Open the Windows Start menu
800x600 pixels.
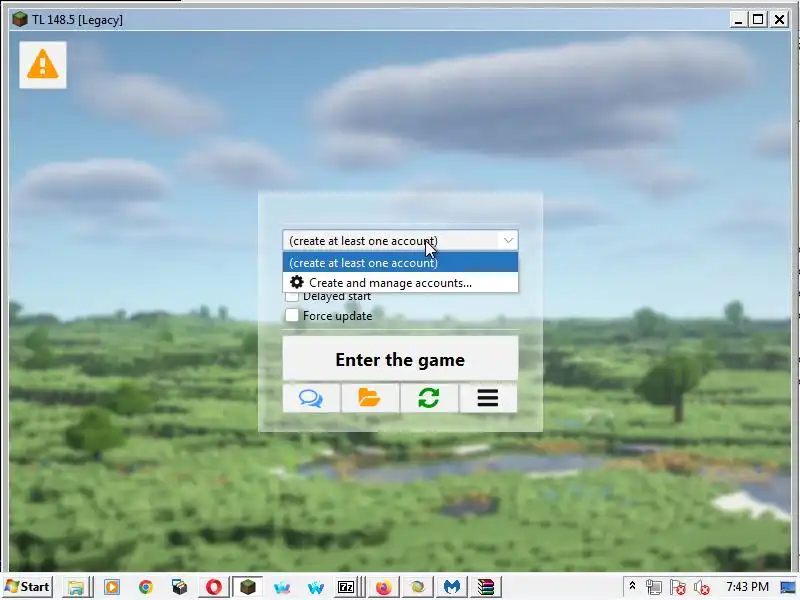point(28,587)
